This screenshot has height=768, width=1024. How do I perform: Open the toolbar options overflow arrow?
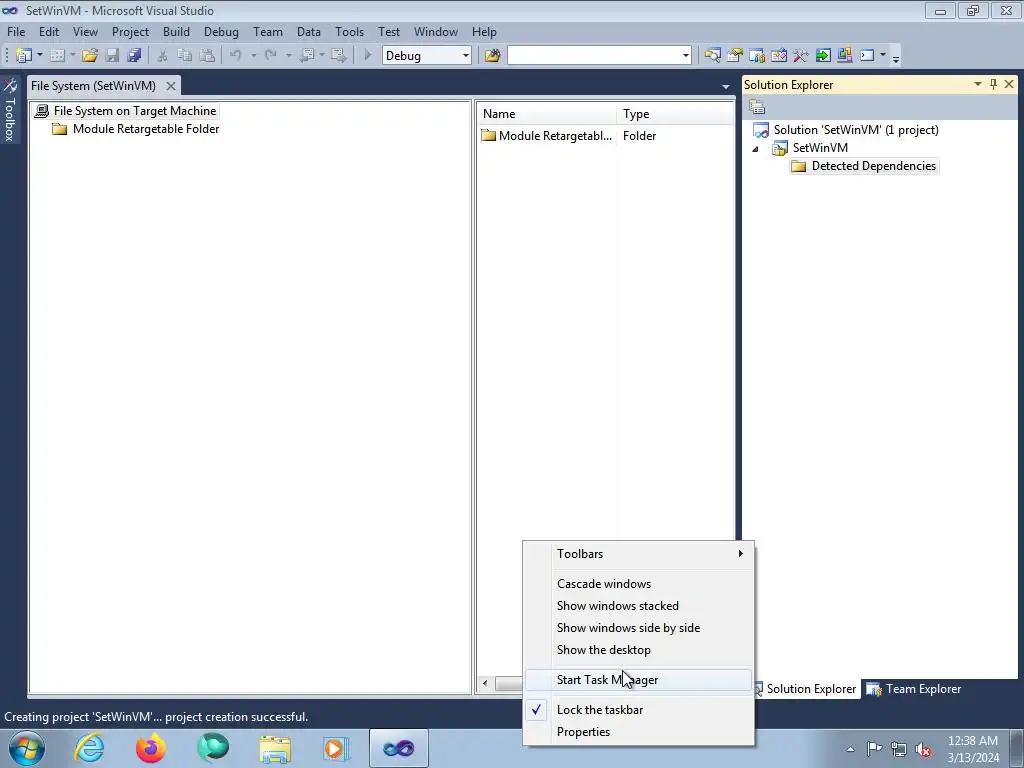tap(895, 57)
